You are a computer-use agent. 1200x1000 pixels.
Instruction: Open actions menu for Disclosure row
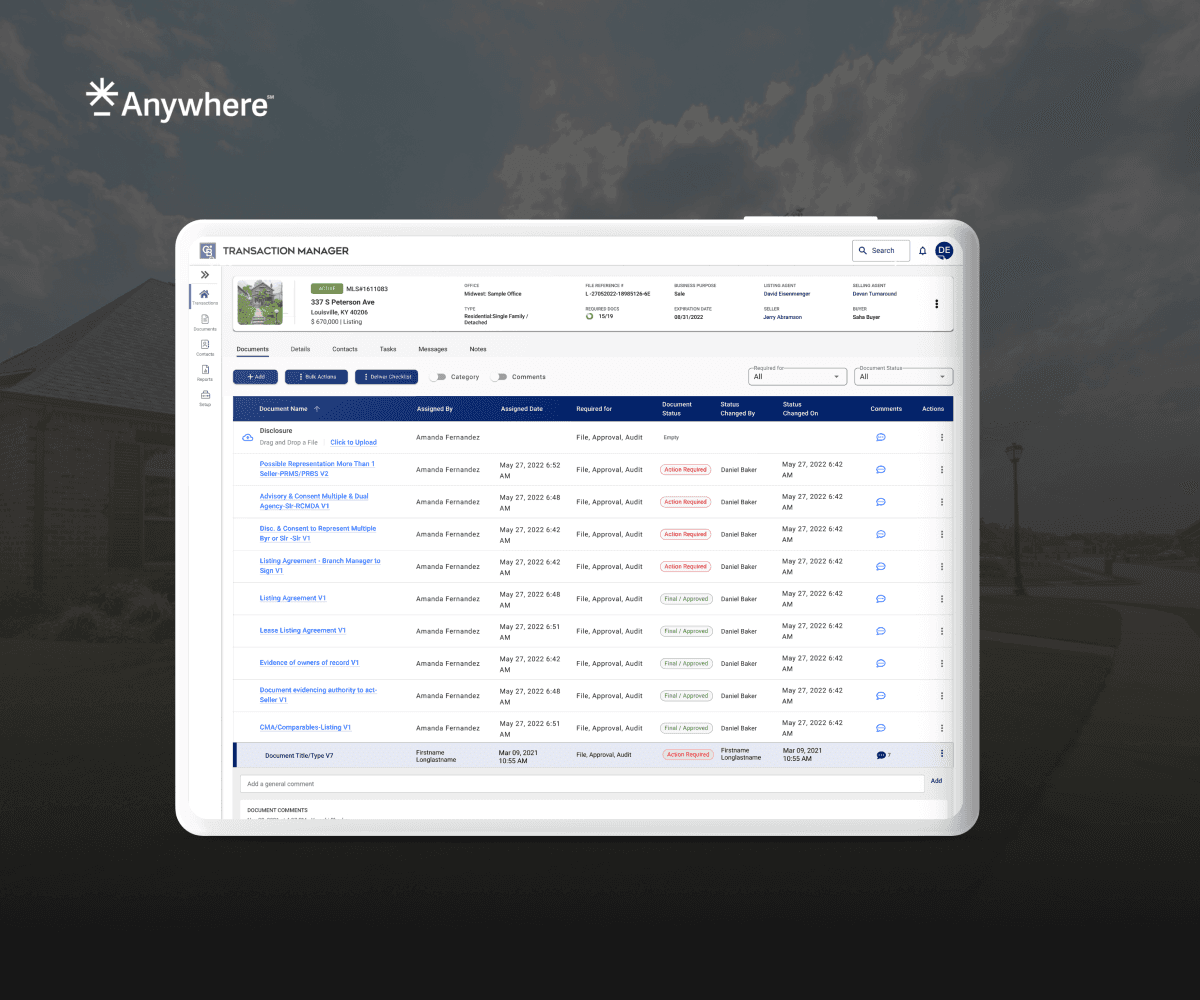click(942, 437)
